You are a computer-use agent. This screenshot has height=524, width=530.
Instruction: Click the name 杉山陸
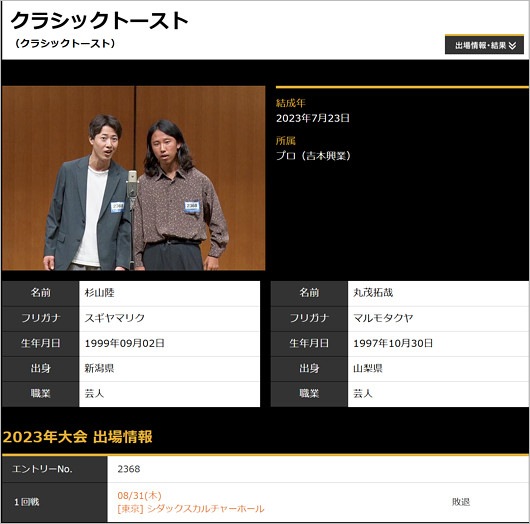point(99,292)
